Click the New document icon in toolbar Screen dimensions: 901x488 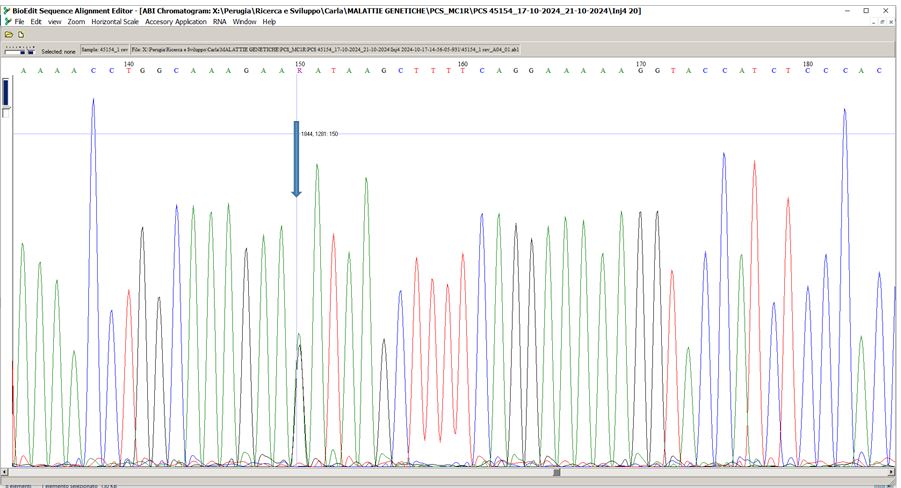click(20, 34)
